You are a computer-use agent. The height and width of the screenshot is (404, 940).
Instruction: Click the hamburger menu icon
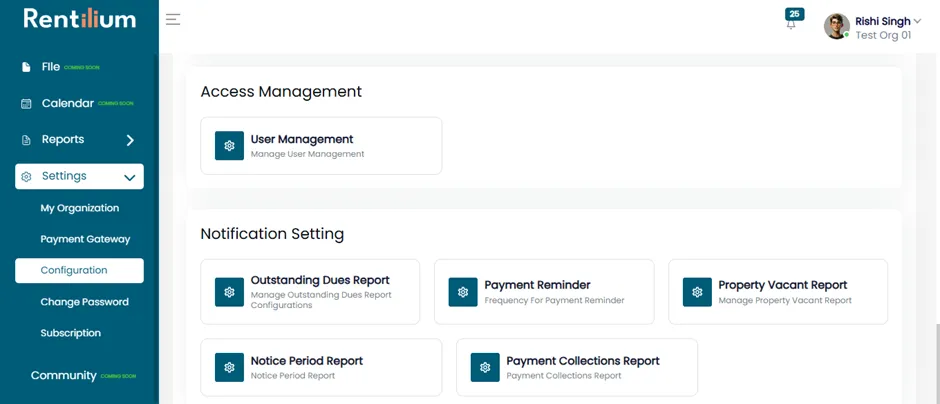[173, 19]
